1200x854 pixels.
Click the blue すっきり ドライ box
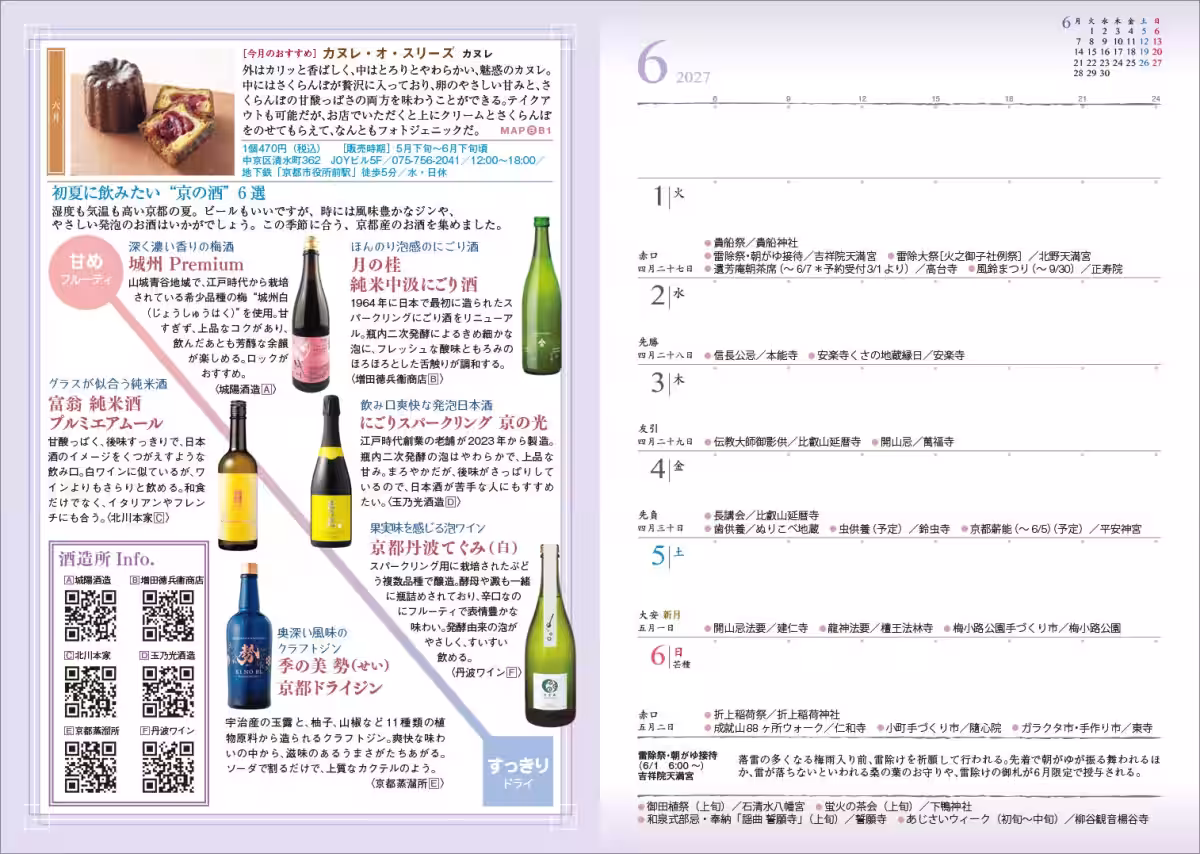coord(518,772)
